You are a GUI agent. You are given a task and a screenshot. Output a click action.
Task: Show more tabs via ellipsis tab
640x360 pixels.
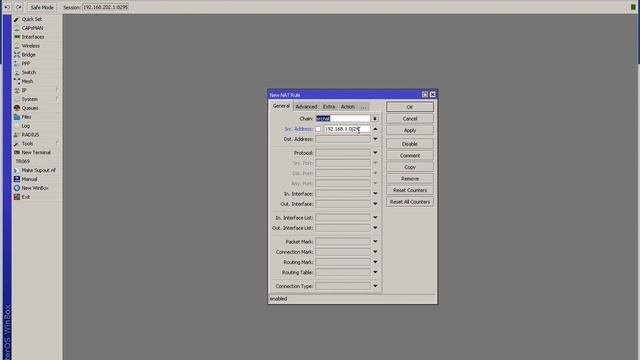click(x=363, y=107)
